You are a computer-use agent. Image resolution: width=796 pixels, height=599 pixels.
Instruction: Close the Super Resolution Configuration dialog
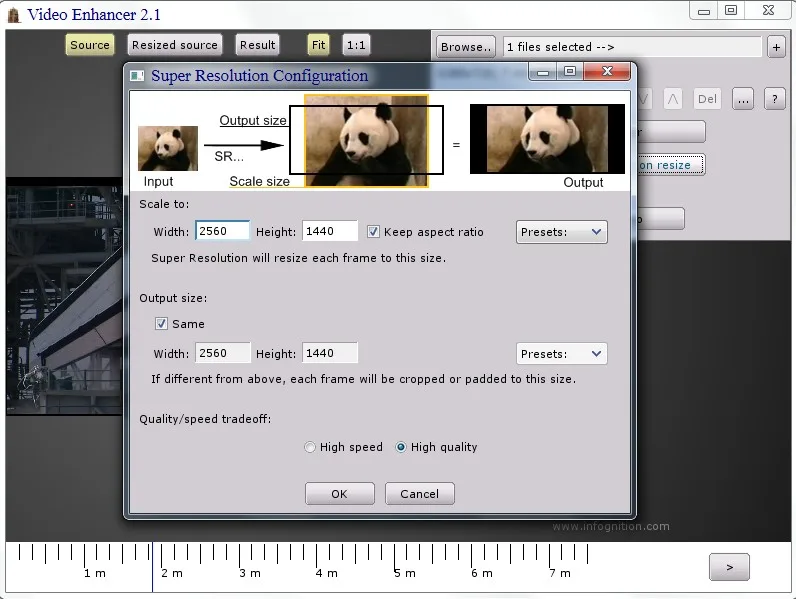[x=607, y=71]
